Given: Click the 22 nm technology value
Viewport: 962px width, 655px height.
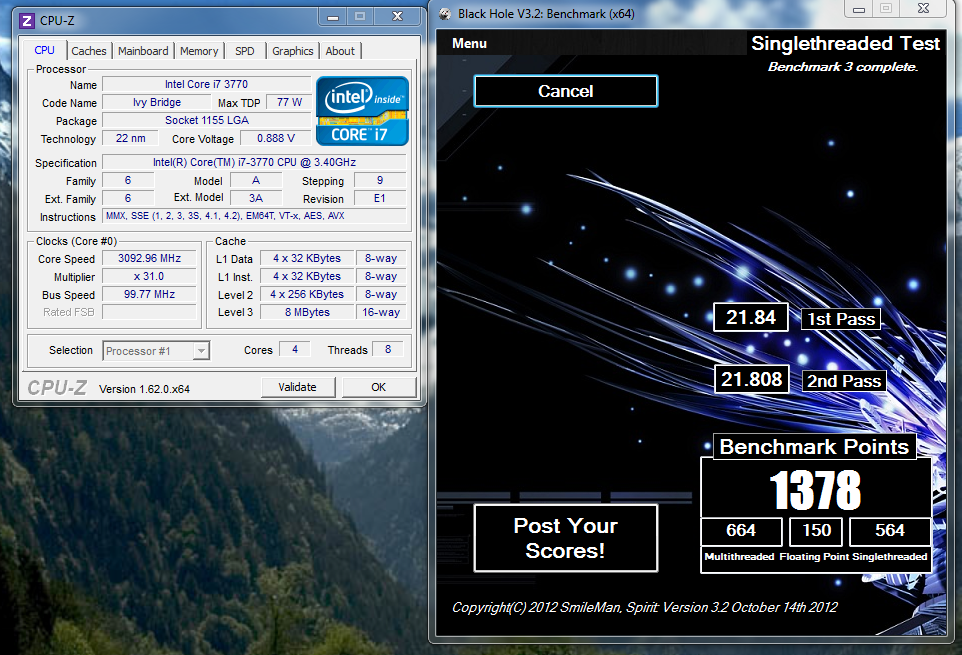Looking at the screenshot, I should coord(131,138).
